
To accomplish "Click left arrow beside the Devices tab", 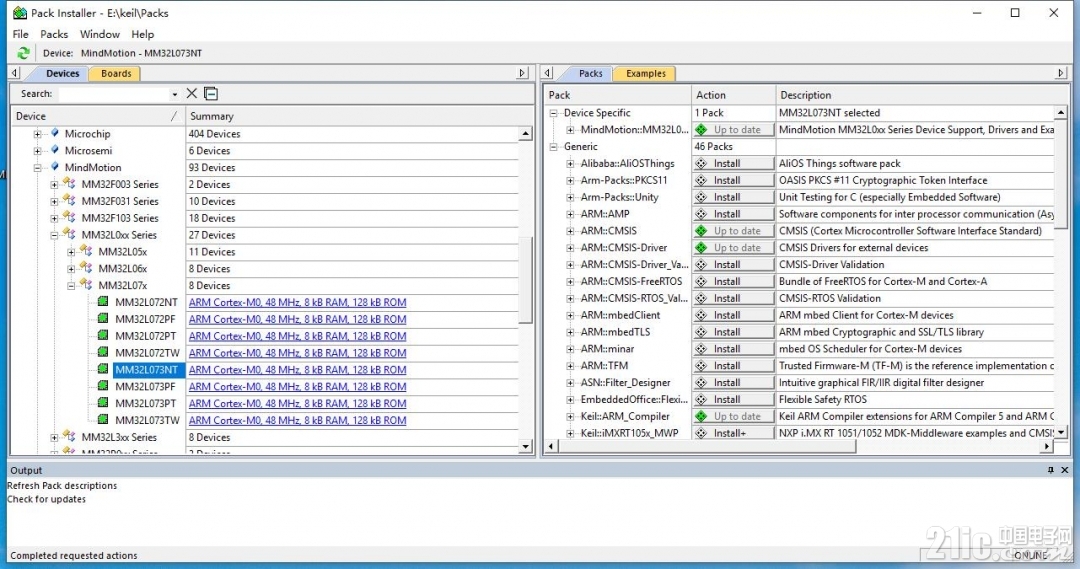I will click(15, 73).
